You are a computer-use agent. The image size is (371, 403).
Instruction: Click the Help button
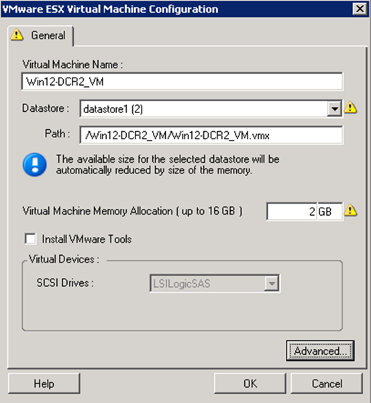pyautogui.click(x=44, y=383)
